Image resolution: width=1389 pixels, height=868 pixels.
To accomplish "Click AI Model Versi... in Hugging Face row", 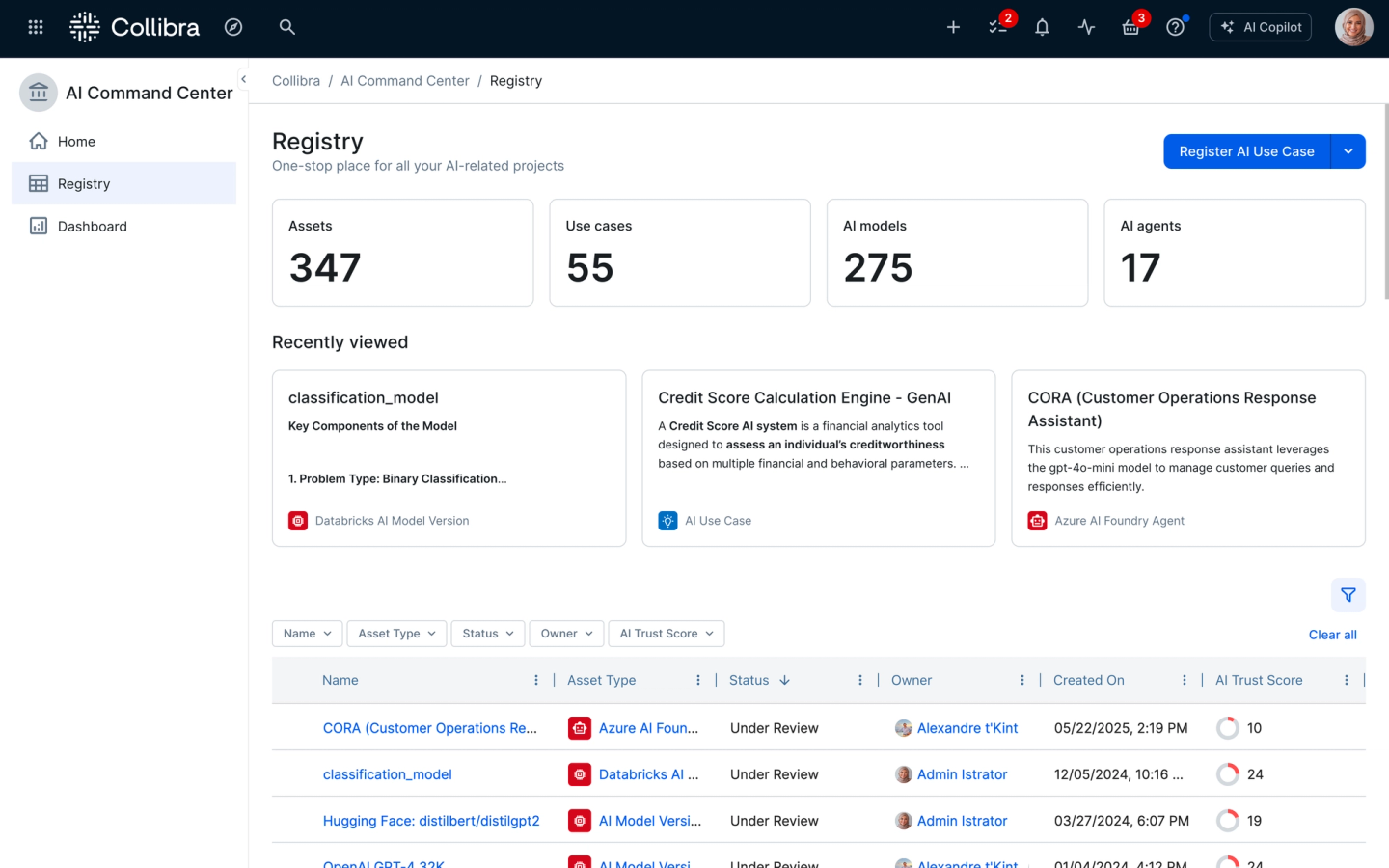I will click(x=650, y=821).
